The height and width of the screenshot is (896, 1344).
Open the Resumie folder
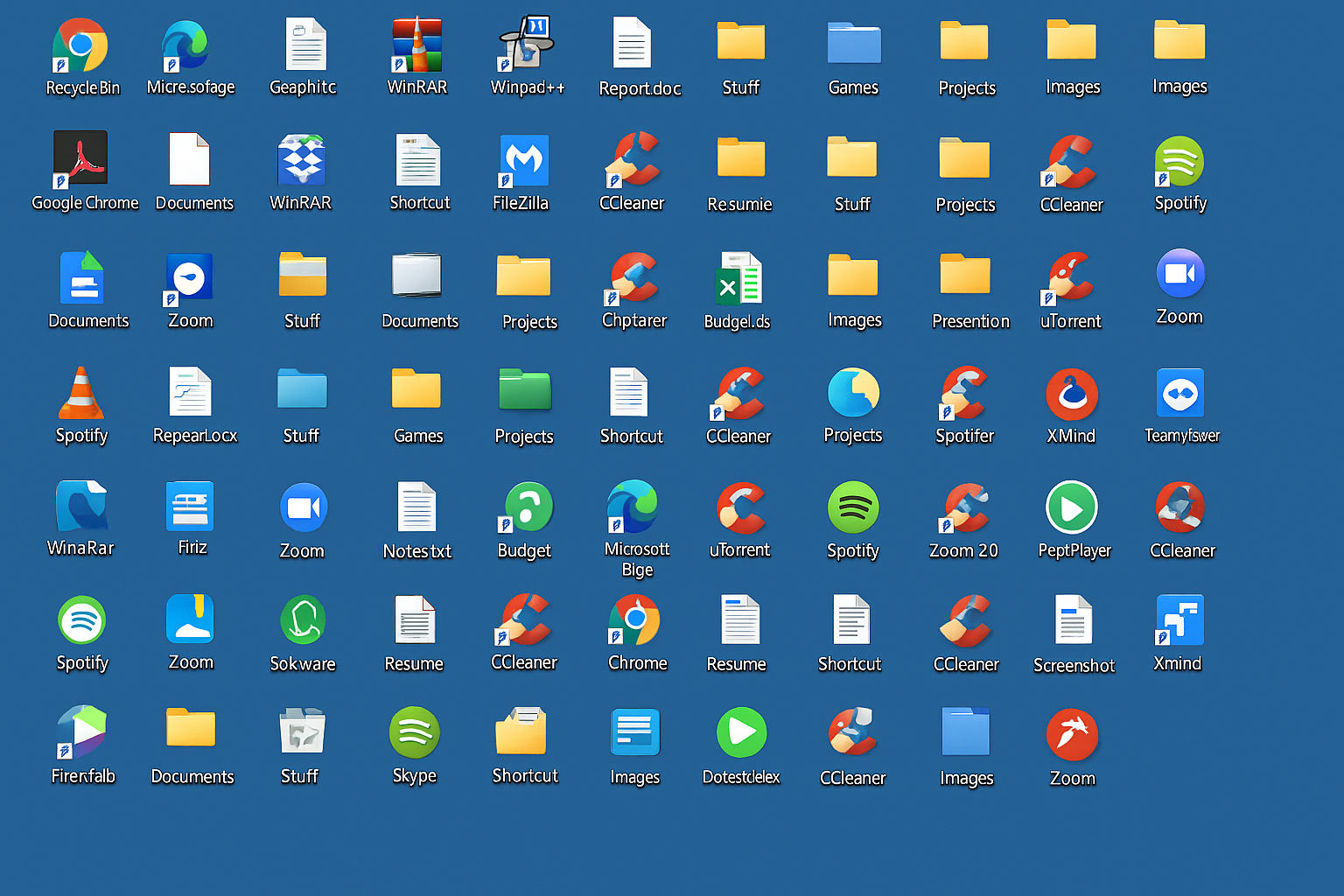point(741,158)
